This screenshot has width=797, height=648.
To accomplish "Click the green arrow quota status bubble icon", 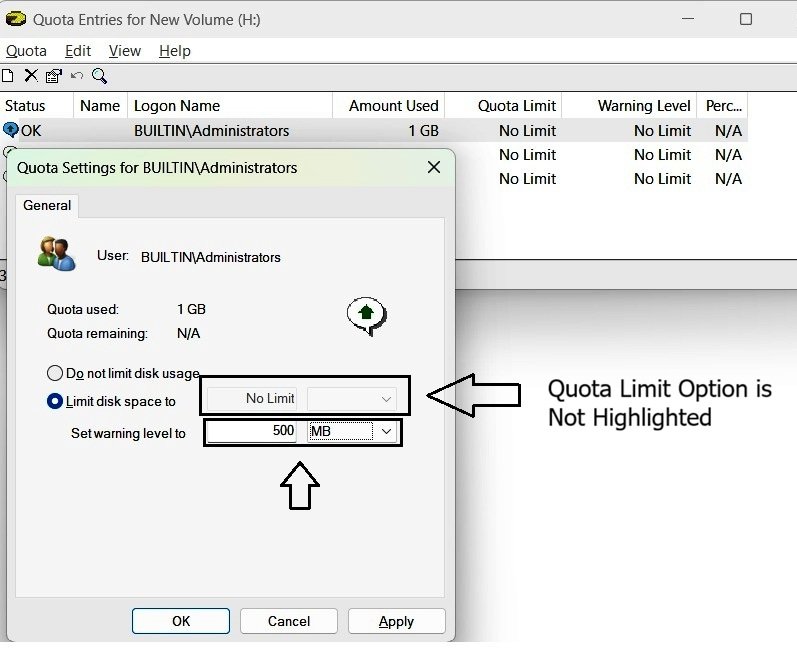I will pyautogui.click(x=366, y=315).
